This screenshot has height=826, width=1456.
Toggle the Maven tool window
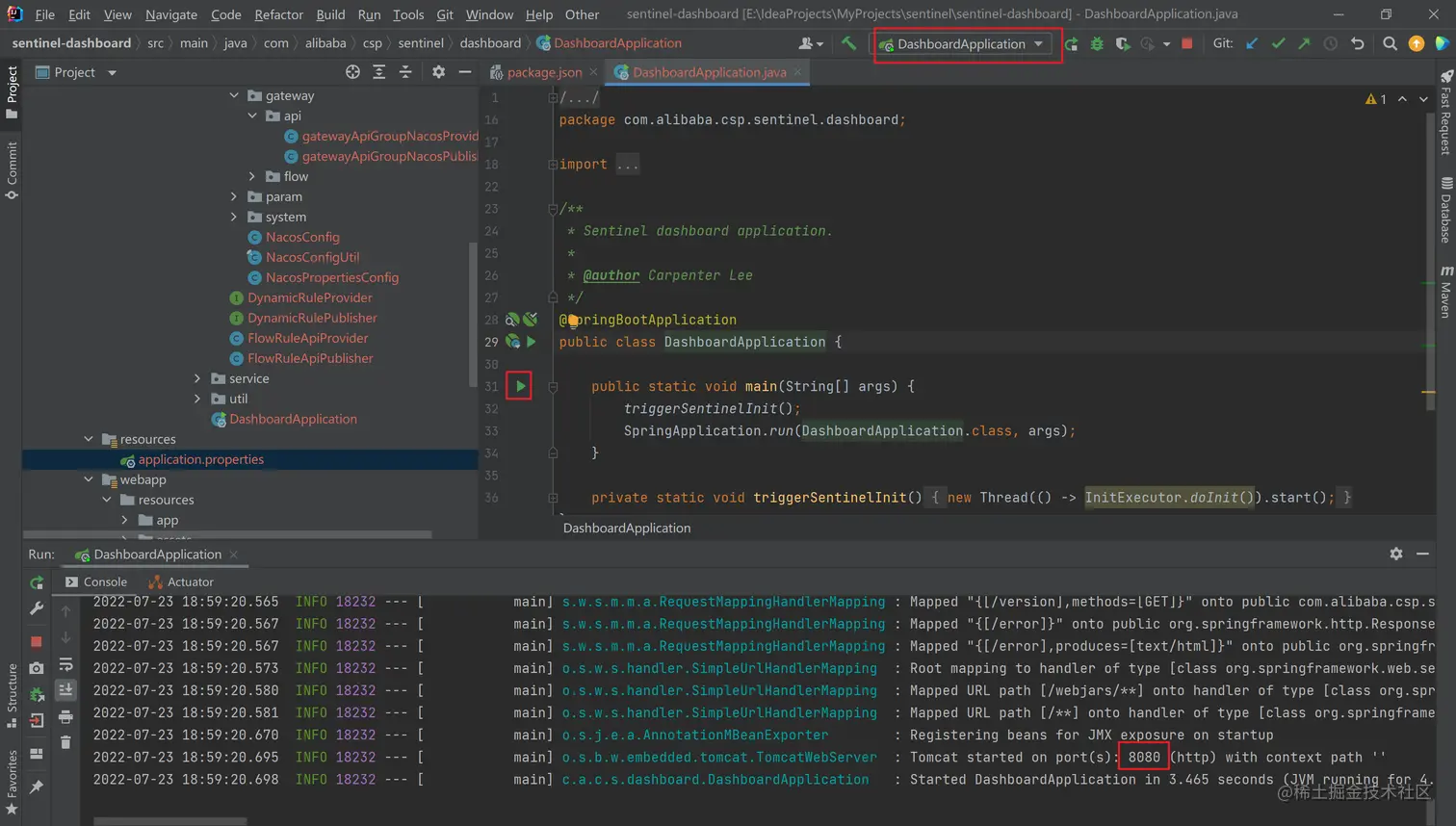(x=1445, y=292)
